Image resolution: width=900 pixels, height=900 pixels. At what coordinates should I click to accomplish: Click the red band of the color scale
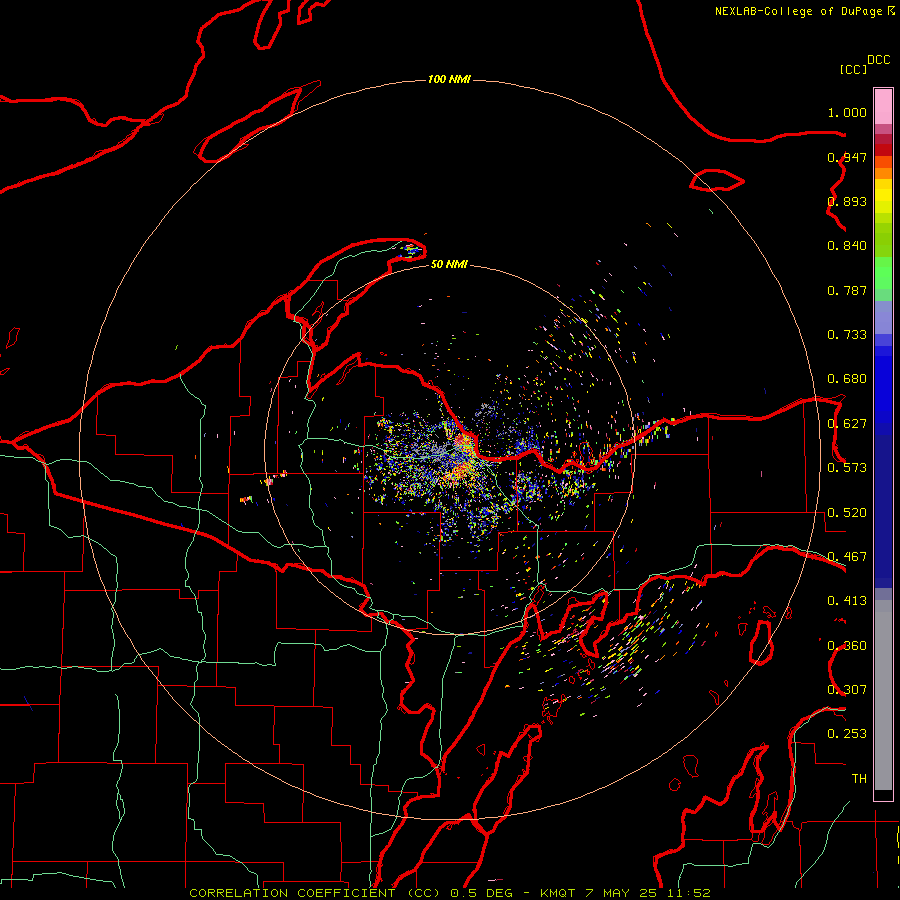pos(883,149)
